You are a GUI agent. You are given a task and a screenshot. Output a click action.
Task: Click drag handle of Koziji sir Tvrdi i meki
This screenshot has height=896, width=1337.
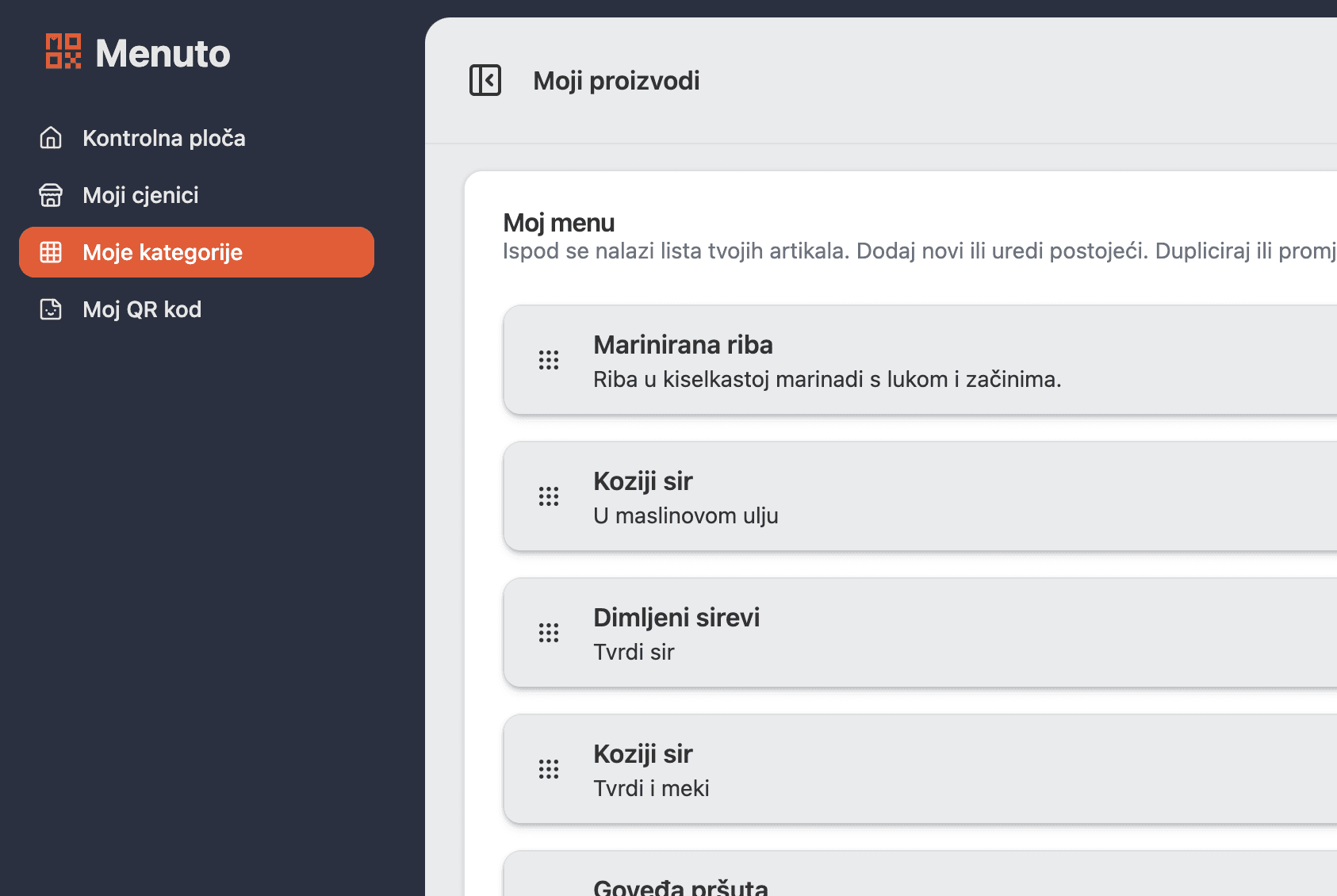pyautogui.click(x=549, y=769)
